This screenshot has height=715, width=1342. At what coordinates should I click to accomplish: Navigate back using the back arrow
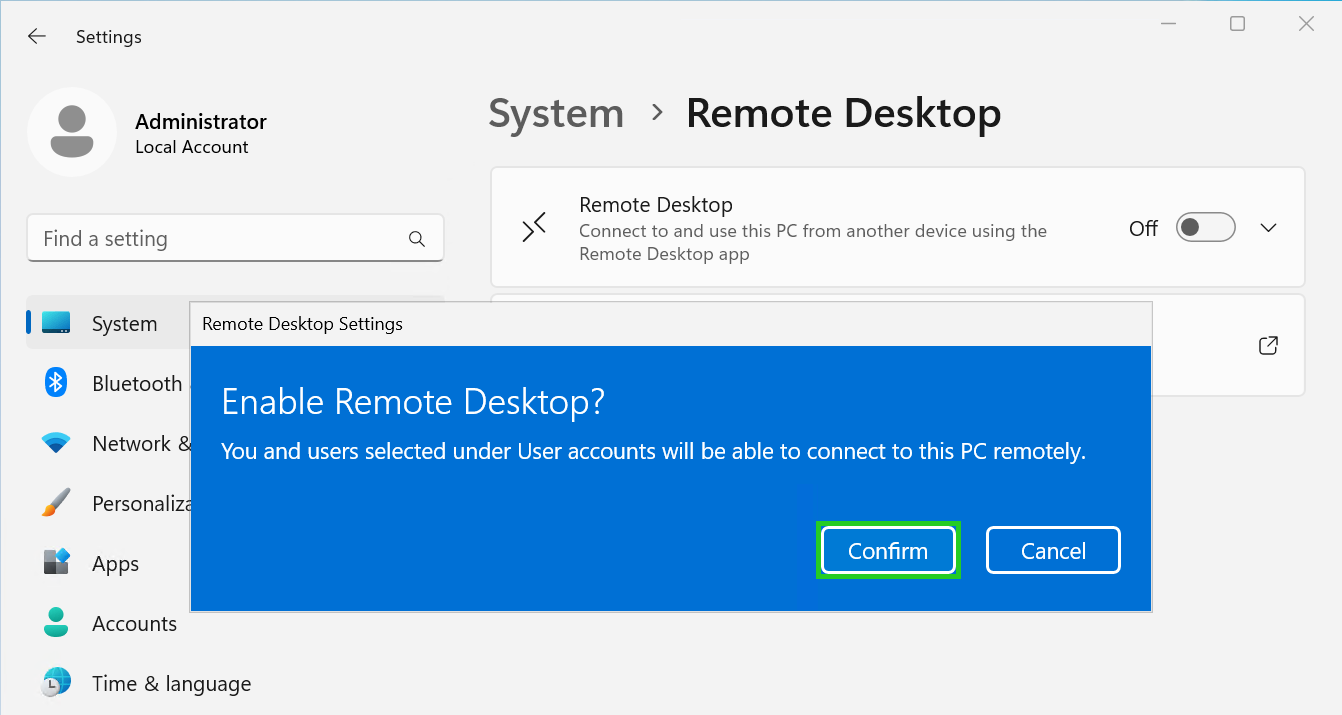pyautogui.click(x=36, y=36)
